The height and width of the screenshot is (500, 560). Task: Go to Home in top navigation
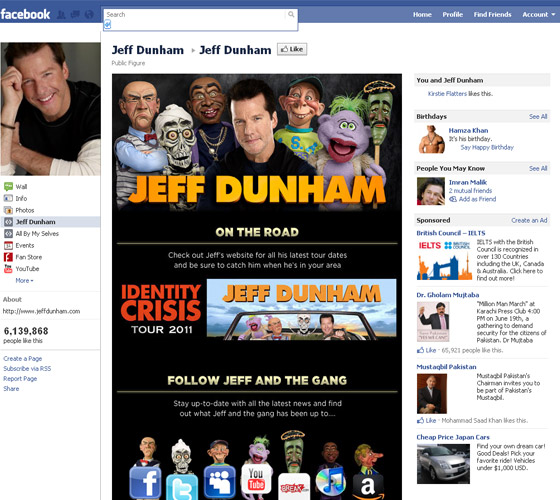[422, 15]
